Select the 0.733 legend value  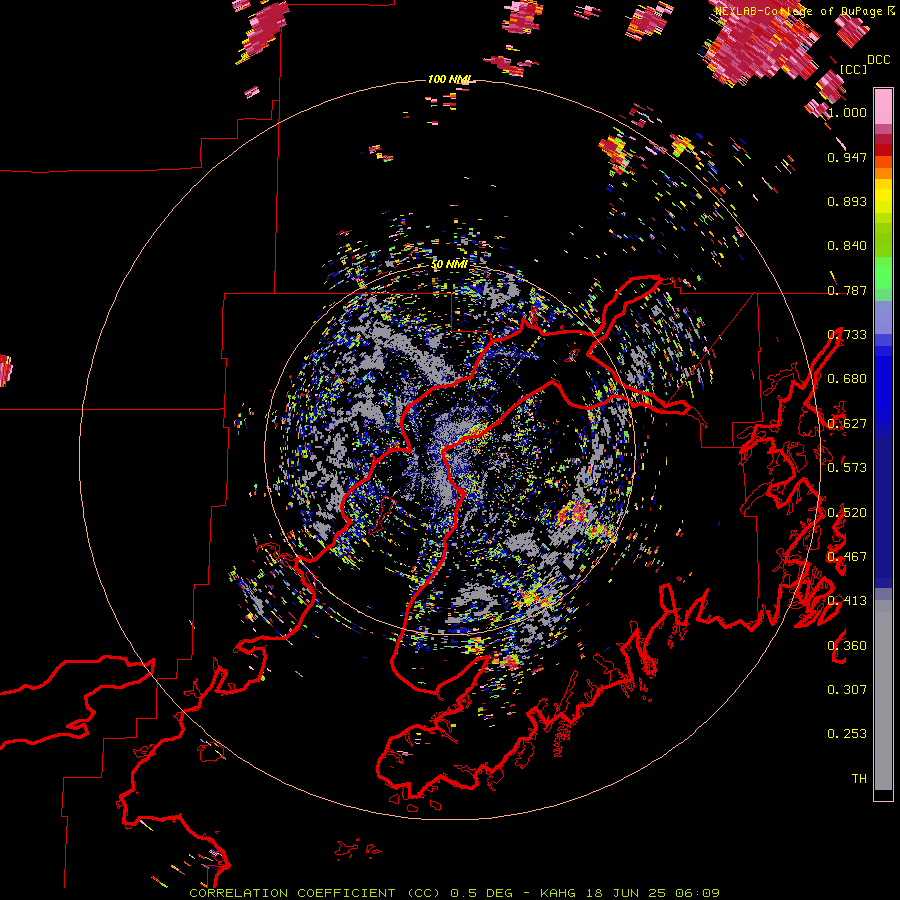pos(847,335)
